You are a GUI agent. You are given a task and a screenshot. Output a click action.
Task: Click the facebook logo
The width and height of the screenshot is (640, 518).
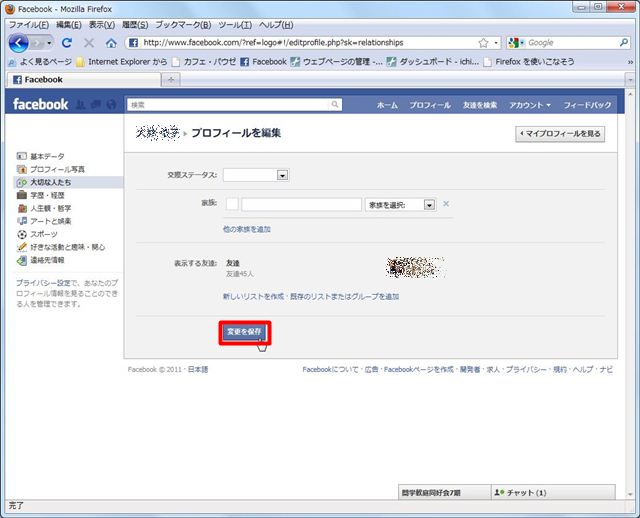tap(40, 104)
